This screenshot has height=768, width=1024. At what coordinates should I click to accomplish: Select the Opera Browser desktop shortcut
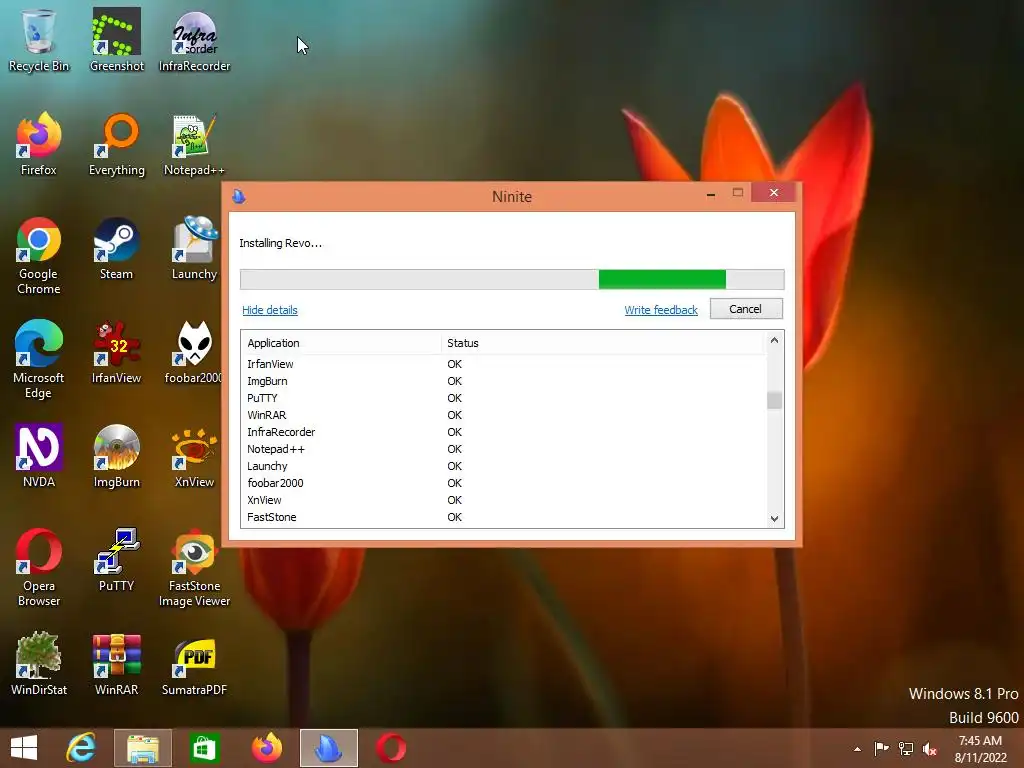click(x=39, y=567)
